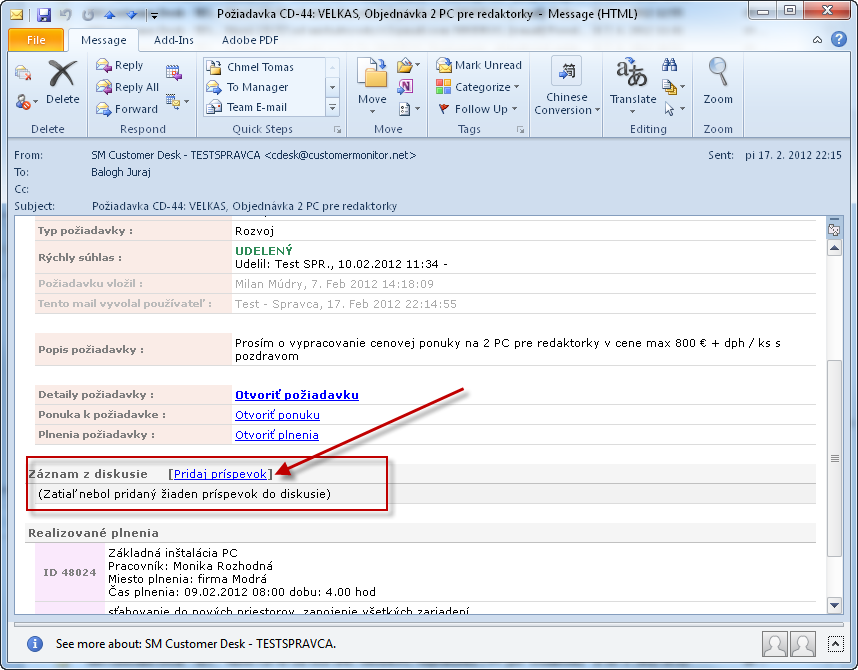Image resolution: width=858 pixels, height=670 pixels.
Task: Click the message body scrollbar thumb
Action: [x=834, y=458]
